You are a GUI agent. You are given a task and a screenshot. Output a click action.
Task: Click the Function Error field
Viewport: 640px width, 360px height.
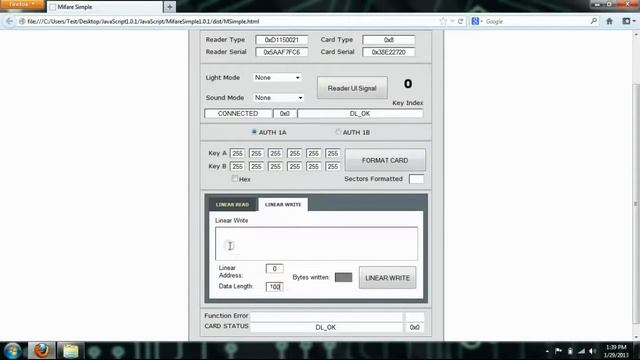(x=326, y=316)
